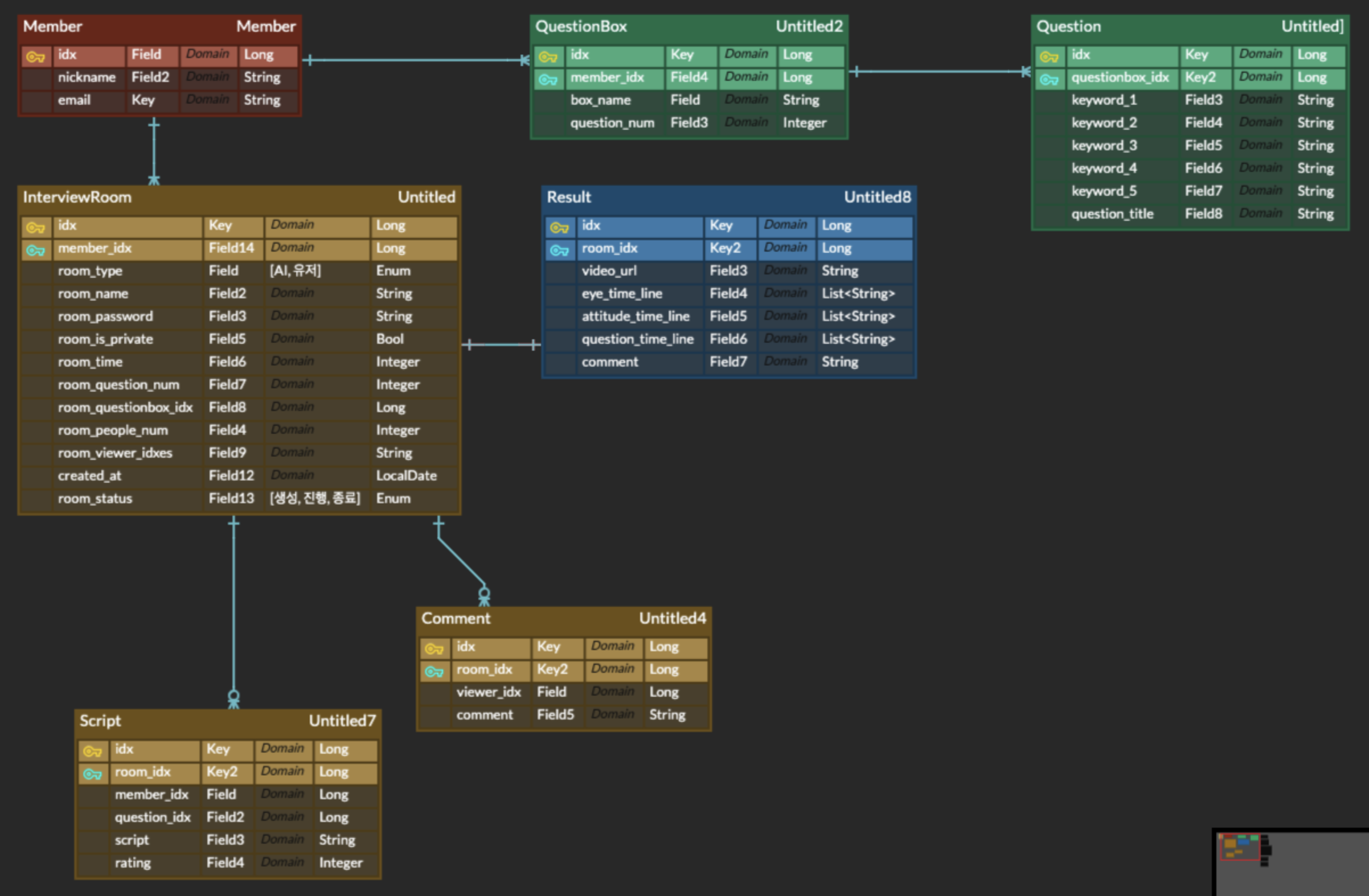This screenshot has width=1369, height=896.
Task: Click the rating column in Script table
Action: [133, 862]
